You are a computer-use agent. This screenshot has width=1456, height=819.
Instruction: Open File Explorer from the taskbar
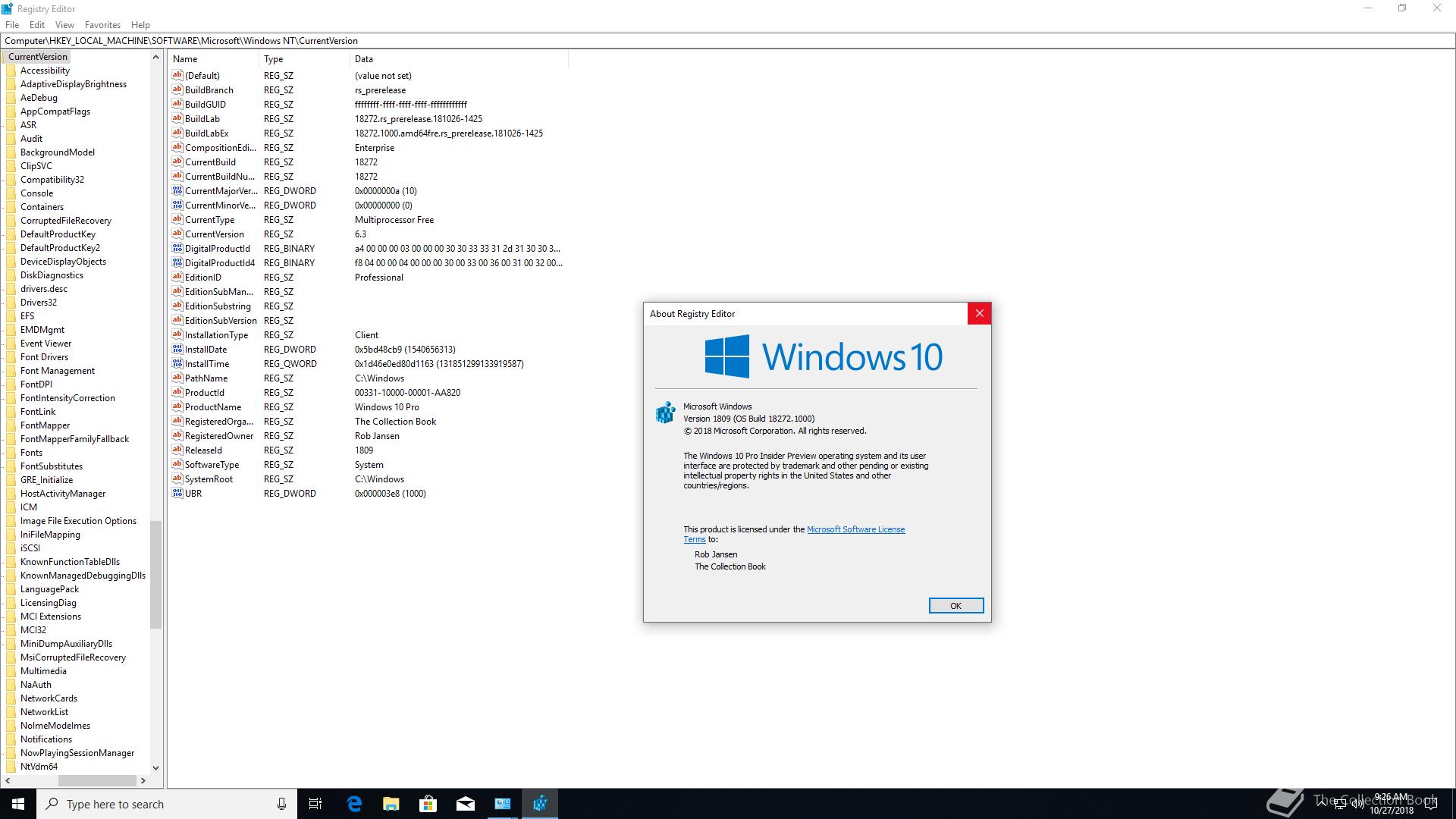391,804
